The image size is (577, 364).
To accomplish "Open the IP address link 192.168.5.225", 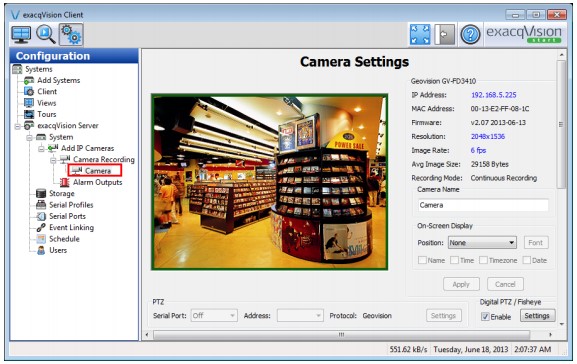I will [493, 95].
